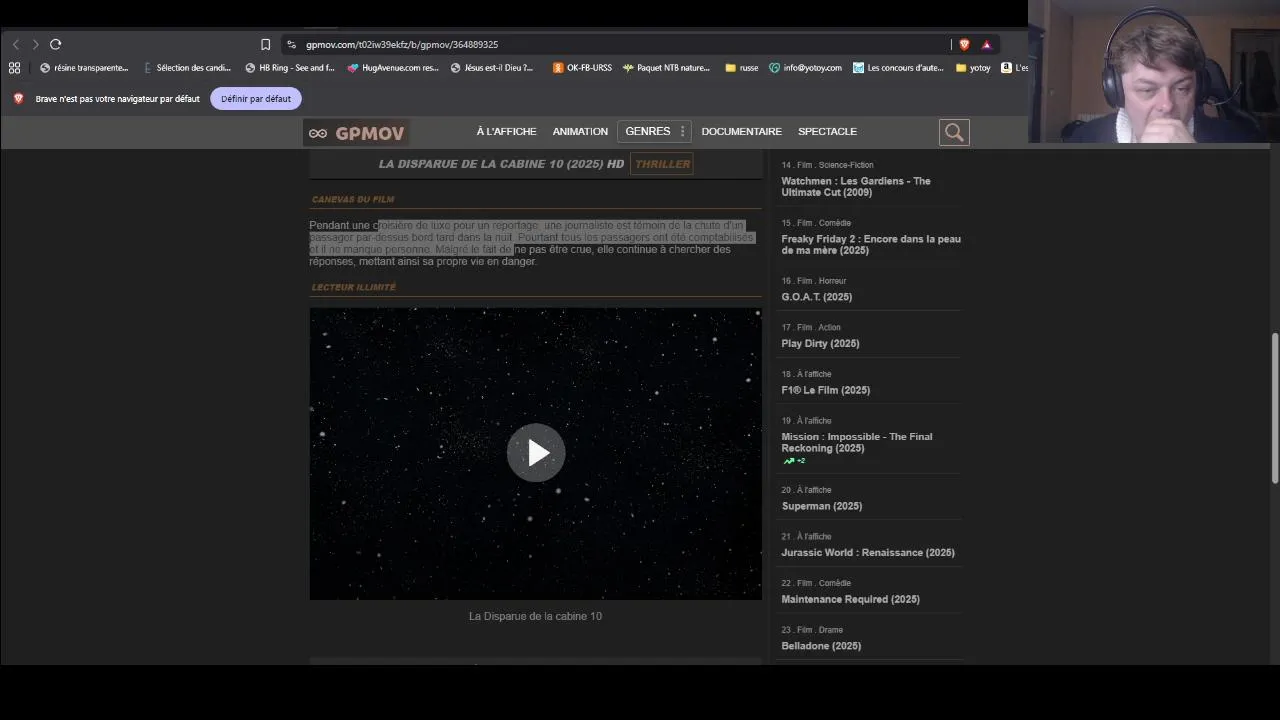Open the 'yotoy' bookmarks folder
Image resolution: width=1280 pixels, height=720 pixels.
coord(973,68)
